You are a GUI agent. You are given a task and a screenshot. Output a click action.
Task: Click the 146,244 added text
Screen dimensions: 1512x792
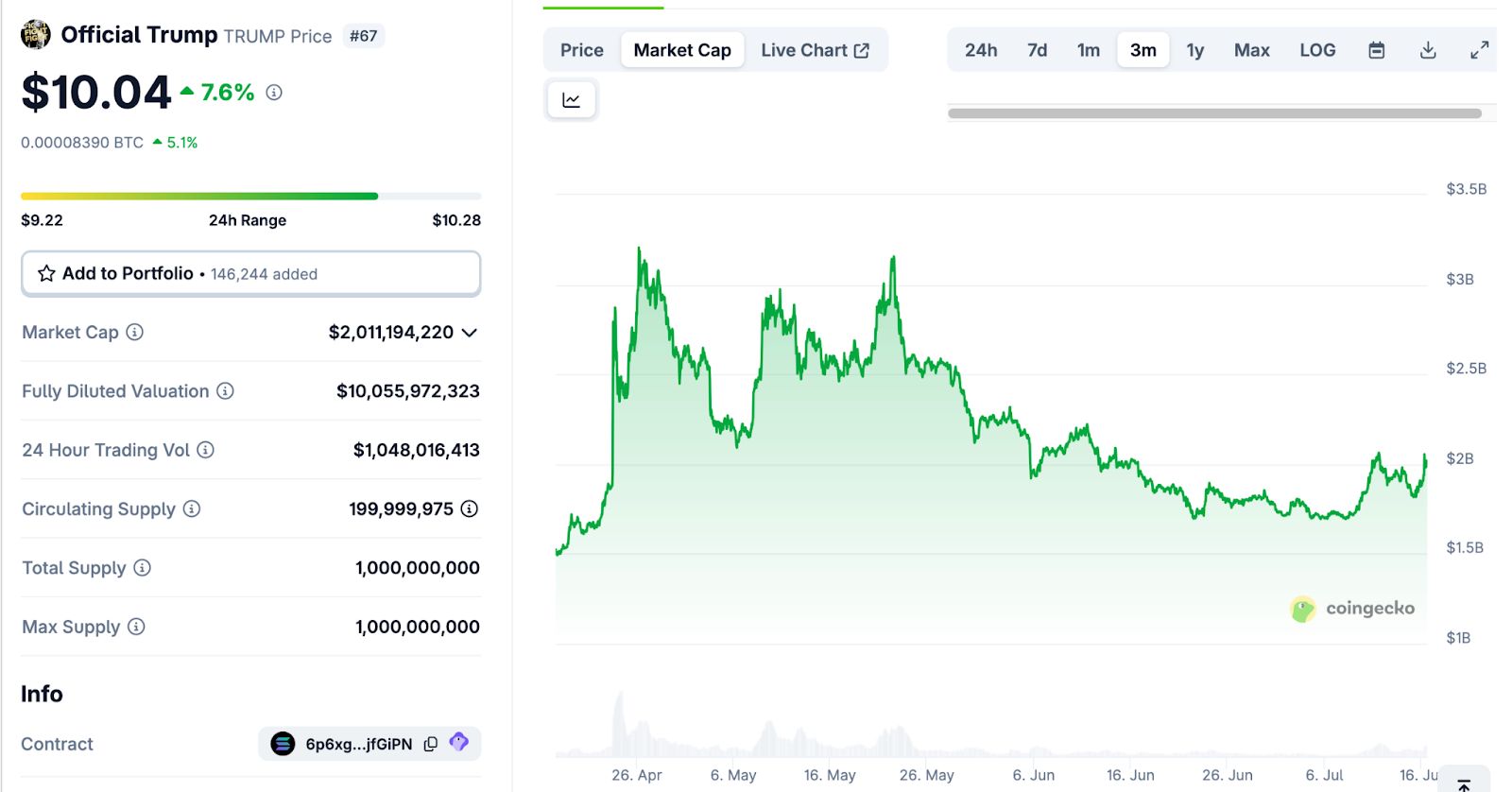click(x=264, y=274)
